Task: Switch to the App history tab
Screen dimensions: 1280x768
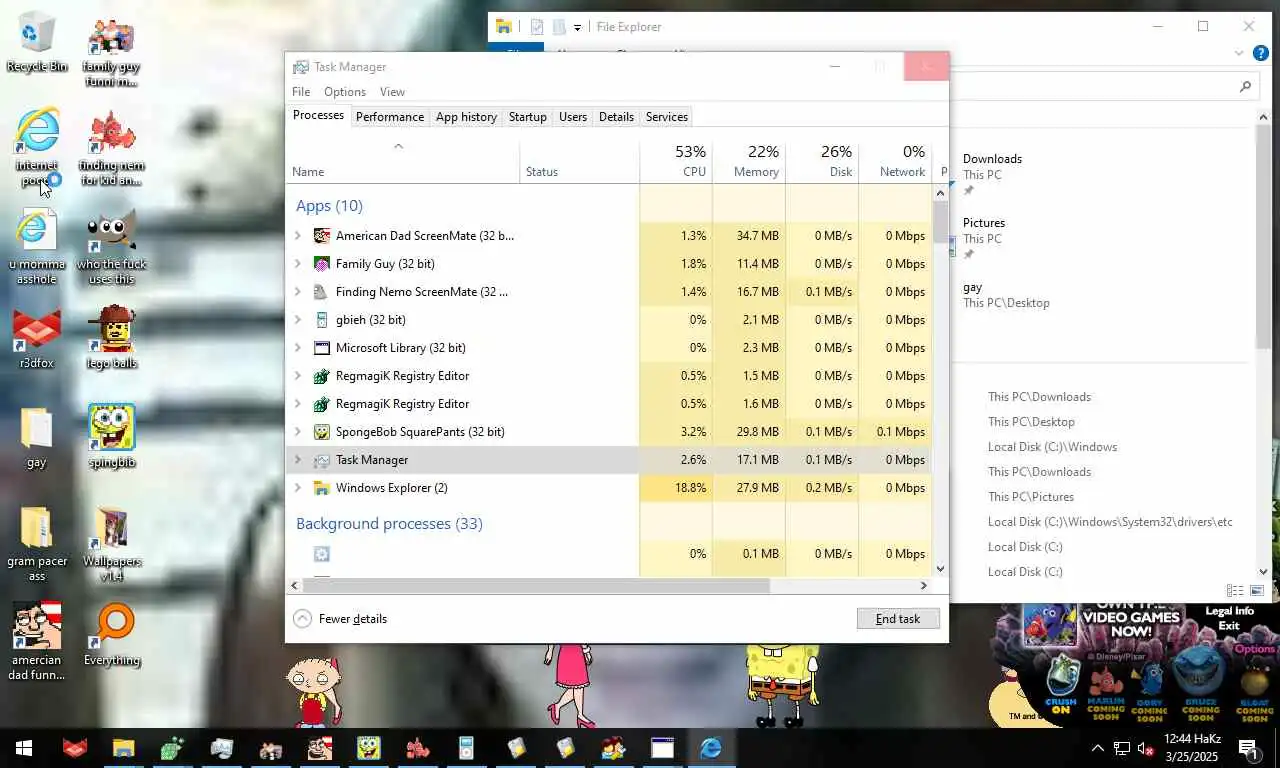Action: (x=466, y=117)
